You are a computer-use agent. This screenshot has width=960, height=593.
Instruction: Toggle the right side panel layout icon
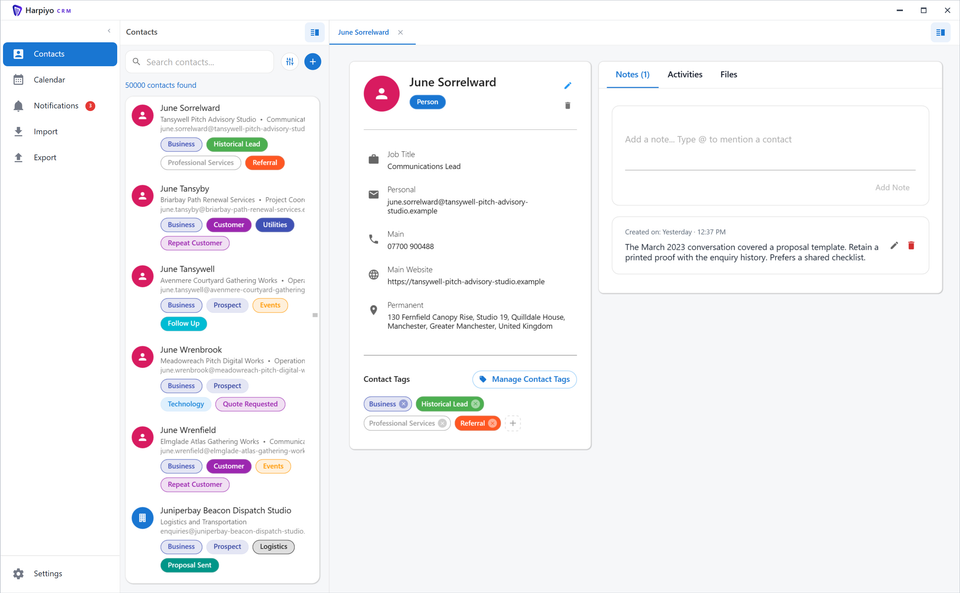[x=940, y=32]
